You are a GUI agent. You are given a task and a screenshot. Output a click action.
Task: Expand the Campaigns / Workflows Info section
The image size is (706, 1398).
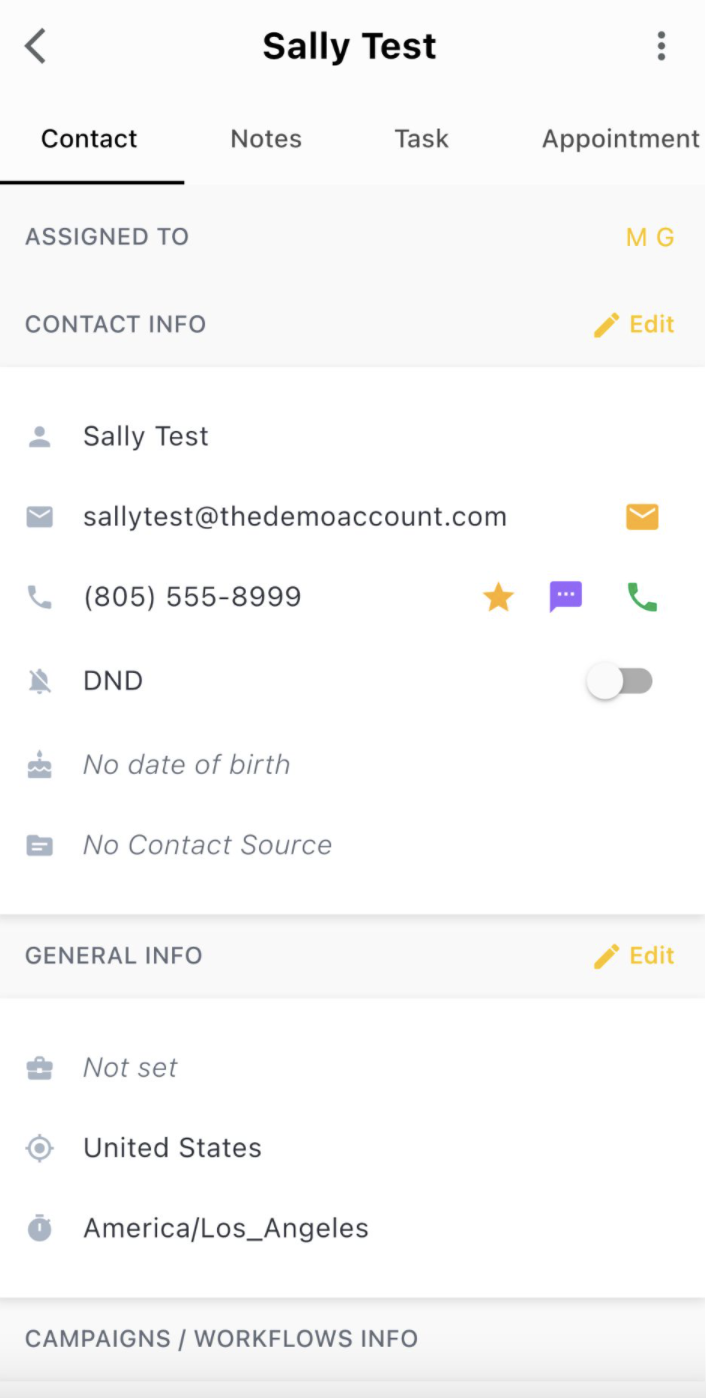222,1339
